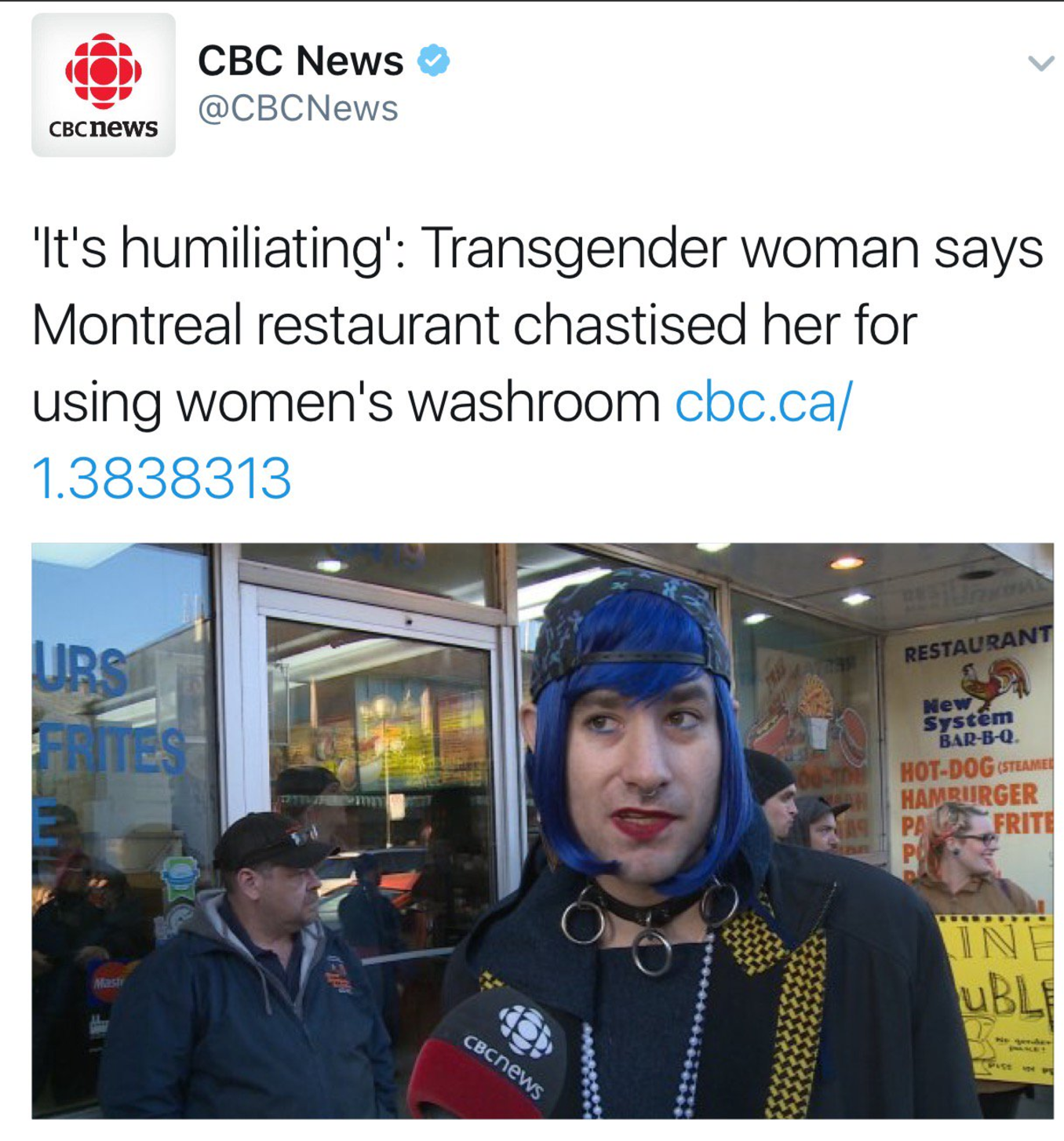Follow the 1.3838313 link text
The height and width of the screenshot is (1141, 1064).
tap(162, 479)
